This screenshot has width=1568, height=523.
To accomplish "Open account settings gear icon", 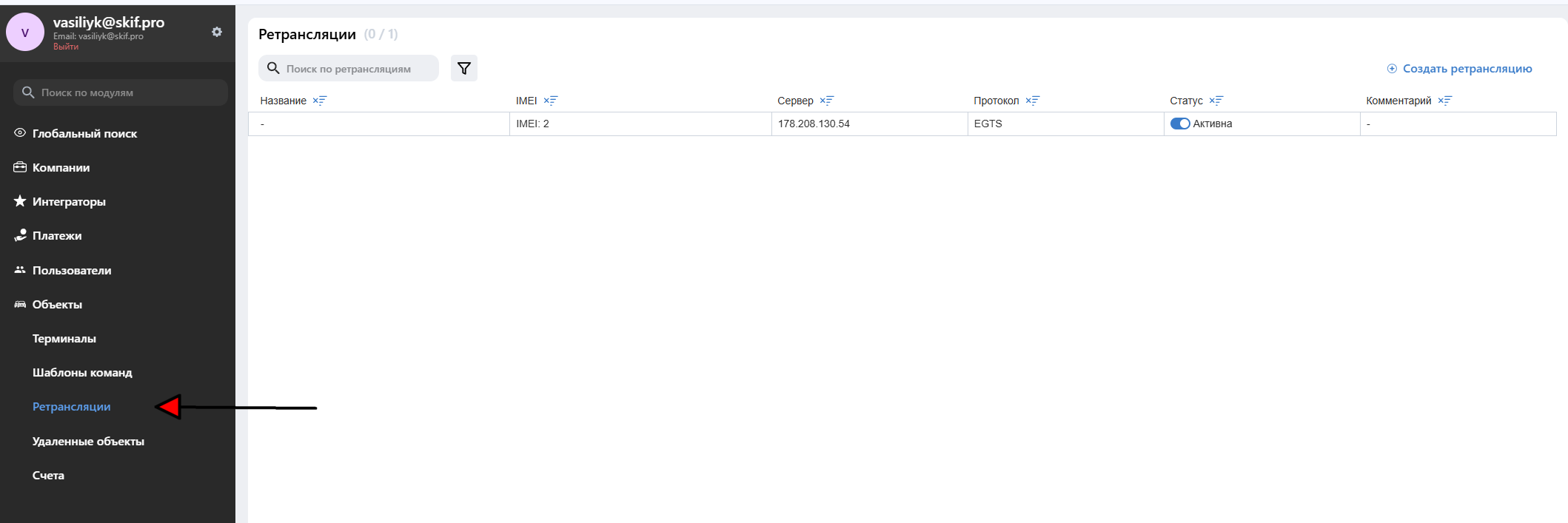I will (x=217, y=32).
